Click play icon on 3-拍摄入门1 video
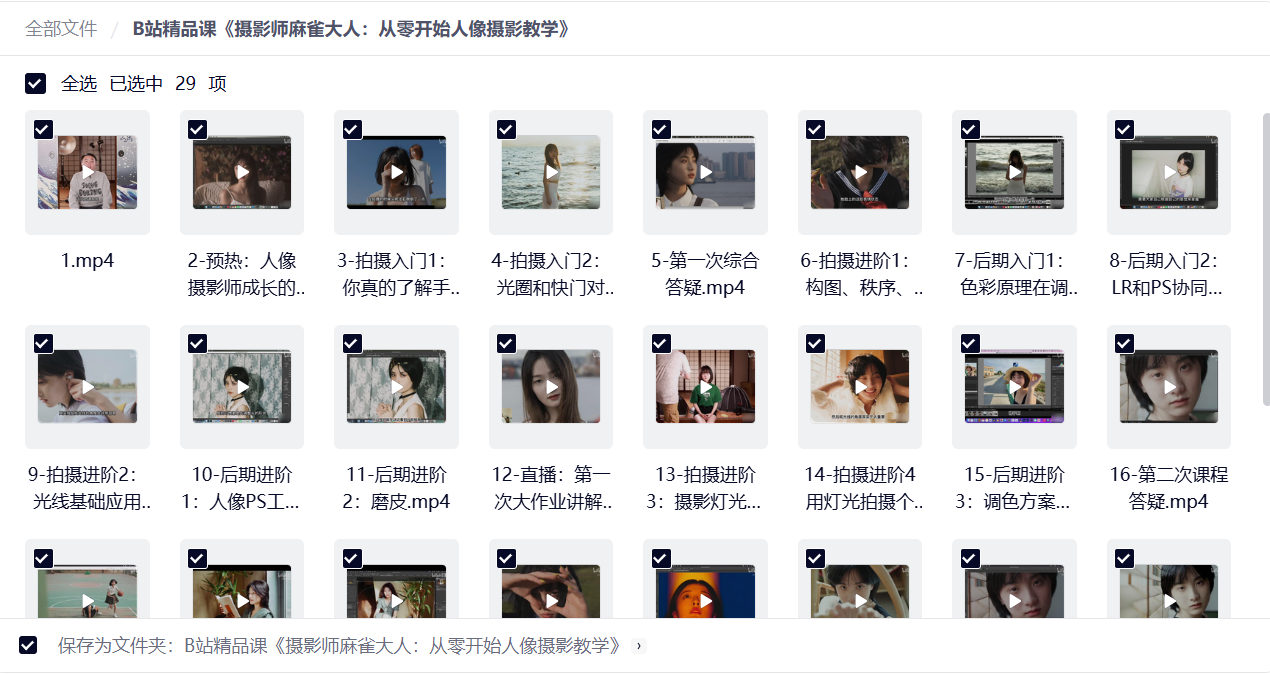1270x674 pixels. tap(397, 172)
